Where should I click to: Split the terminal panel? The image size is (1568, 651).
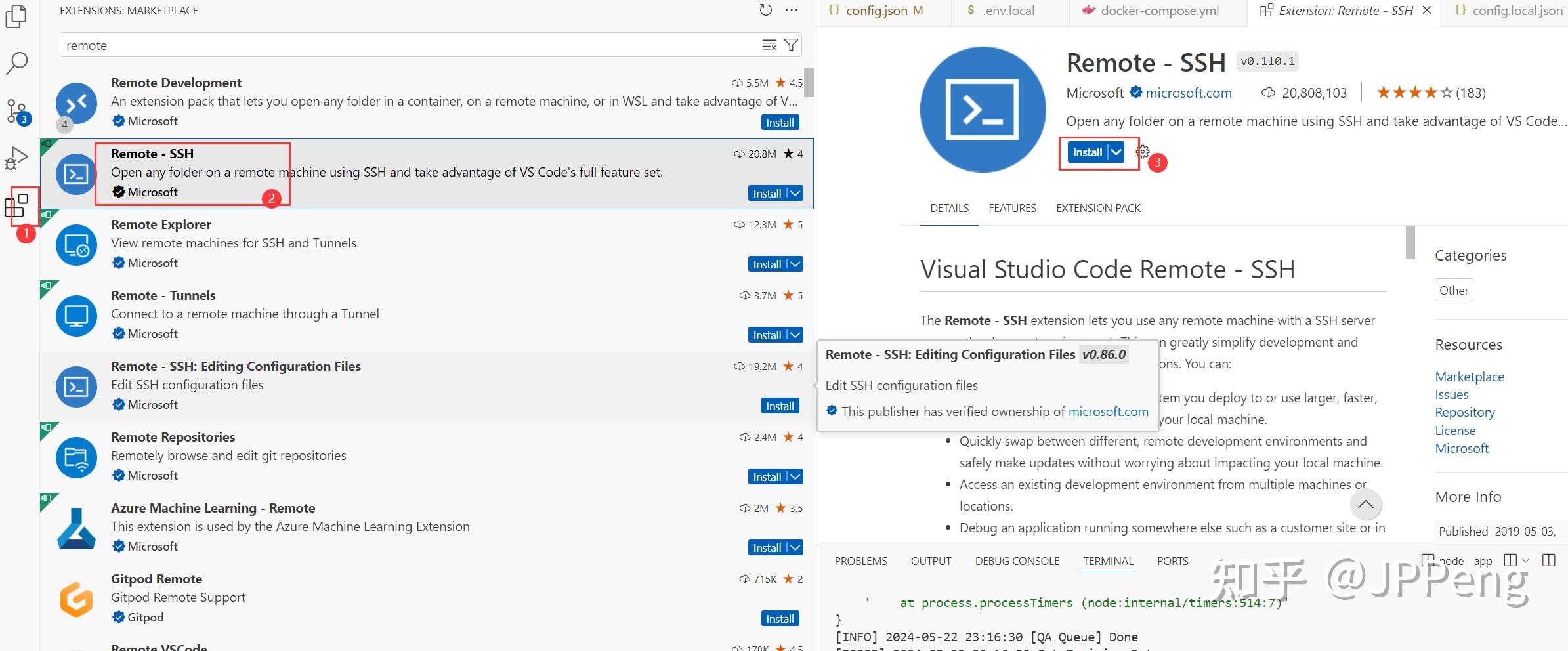click(x=1510, y=560)
